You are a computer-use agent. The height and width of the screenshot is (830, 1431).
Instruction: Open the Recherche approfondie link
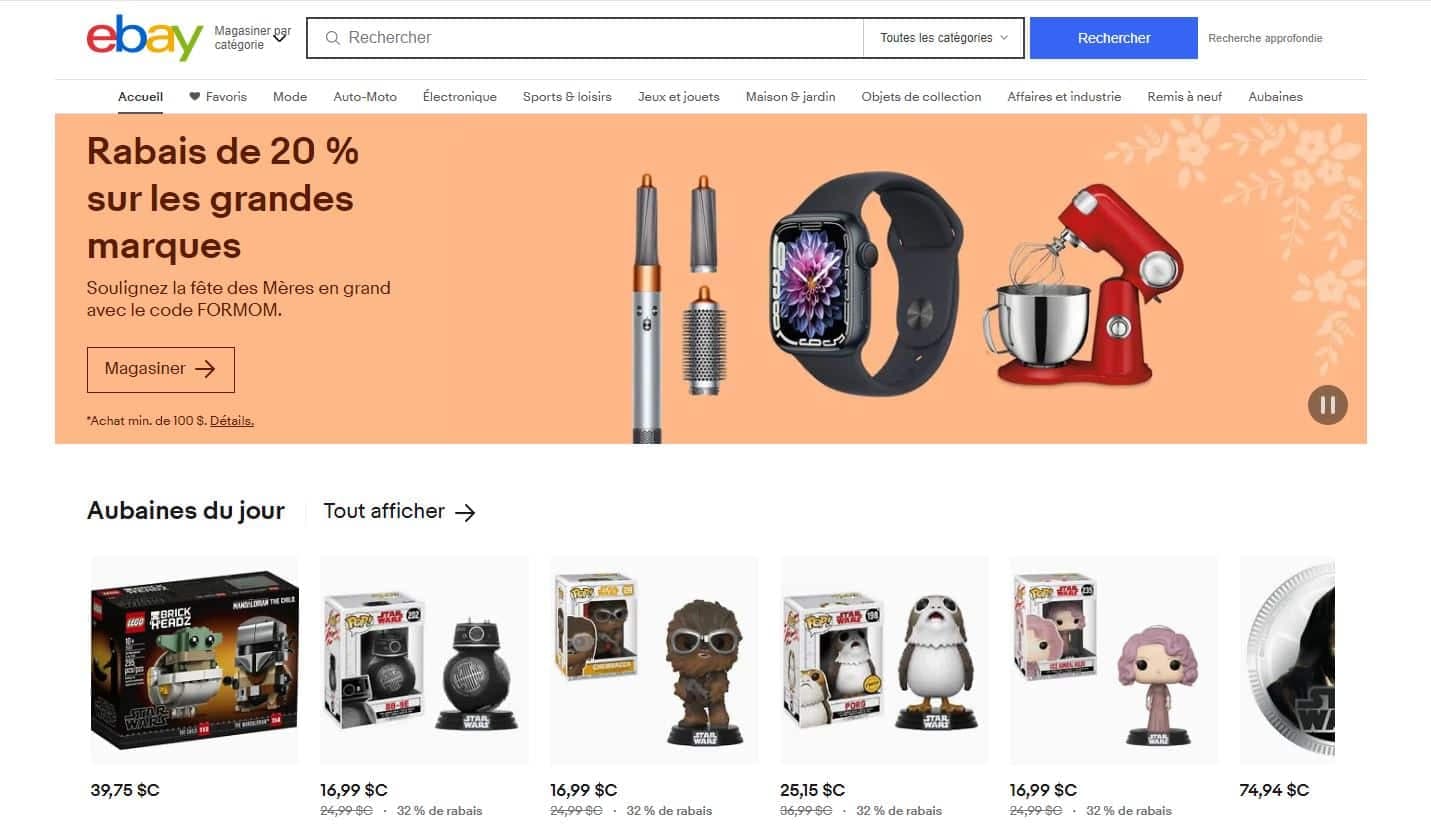[x=1265, y=38]
